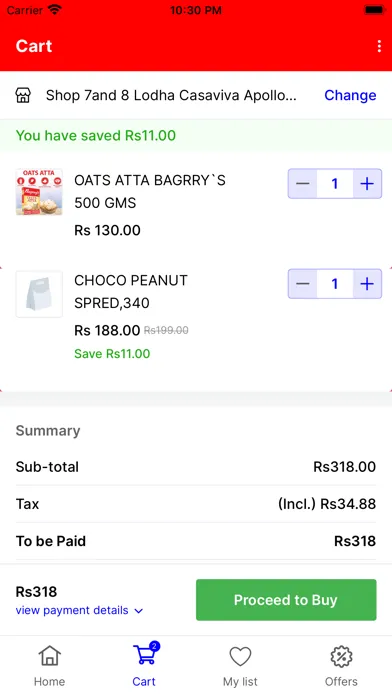Open Choco Peanut Spread placeholder image

pyautogui.click(x=39, y=294)
